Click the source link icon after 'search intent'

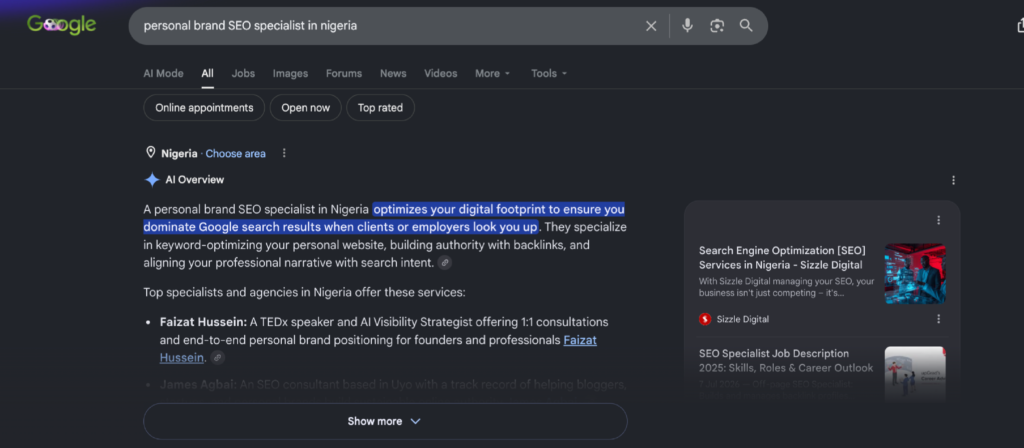point(445,263)
